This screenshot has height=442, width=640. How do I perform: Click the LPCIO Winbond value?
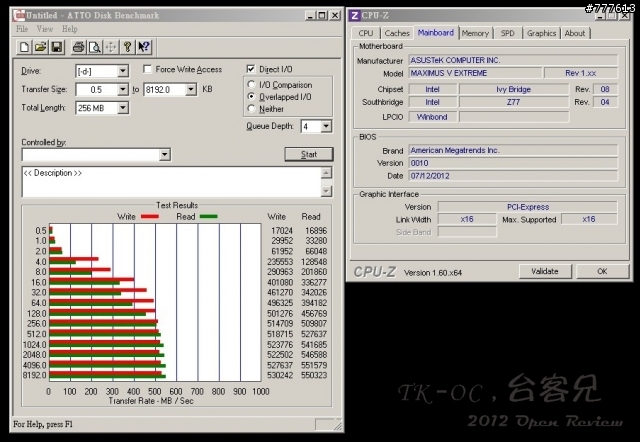[x=432, y=117]
